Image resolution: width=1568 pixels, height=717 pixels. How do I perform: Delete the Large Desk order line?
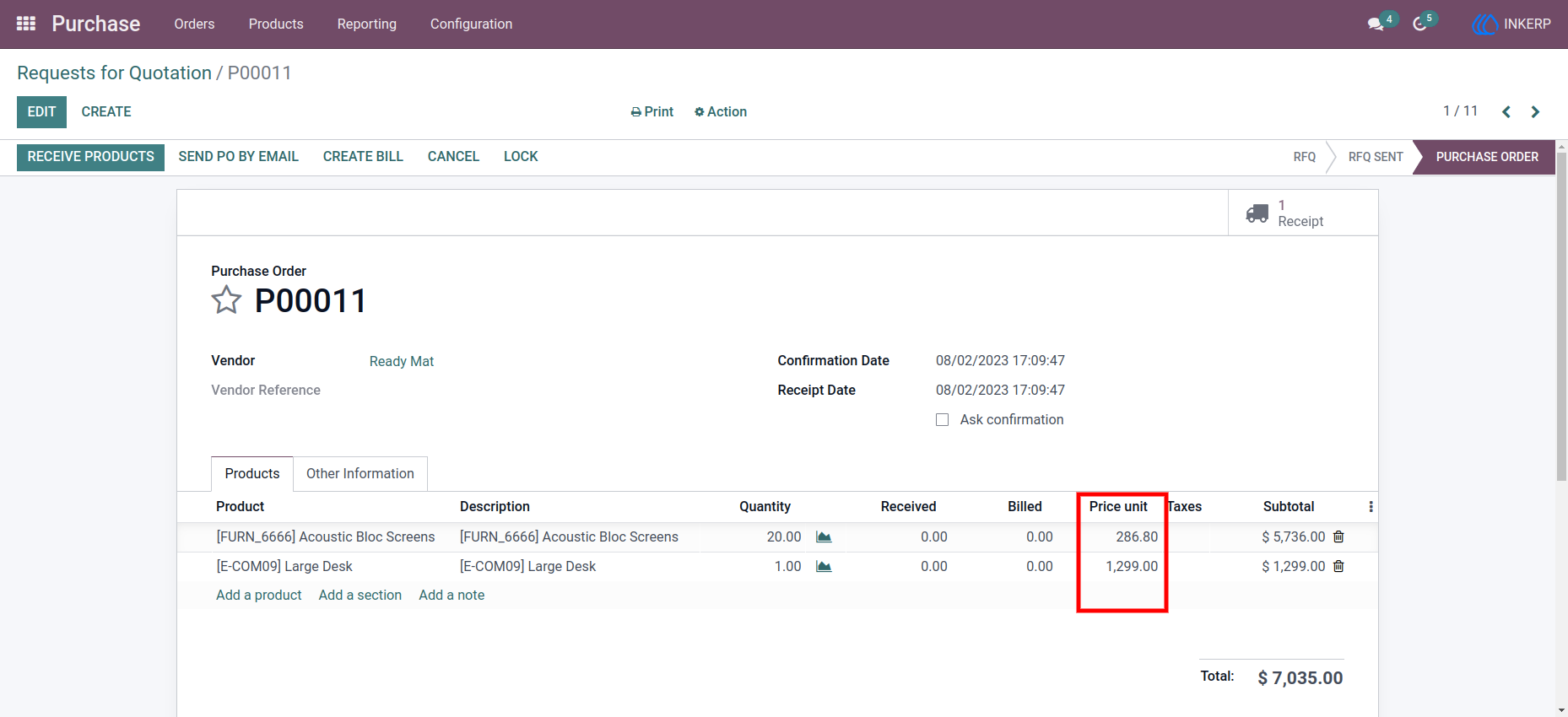pyautogui.click(x=1338, y=566)
